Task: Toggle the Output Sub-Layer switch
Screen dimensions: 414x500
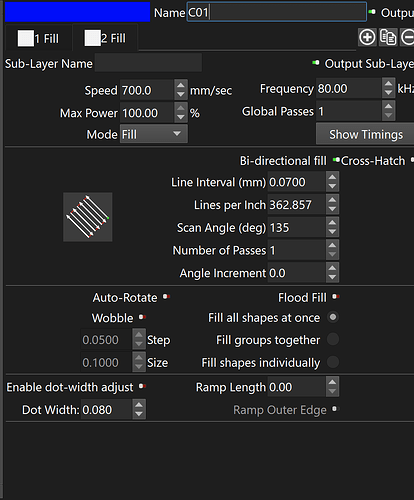Action: tap(315, 63)
